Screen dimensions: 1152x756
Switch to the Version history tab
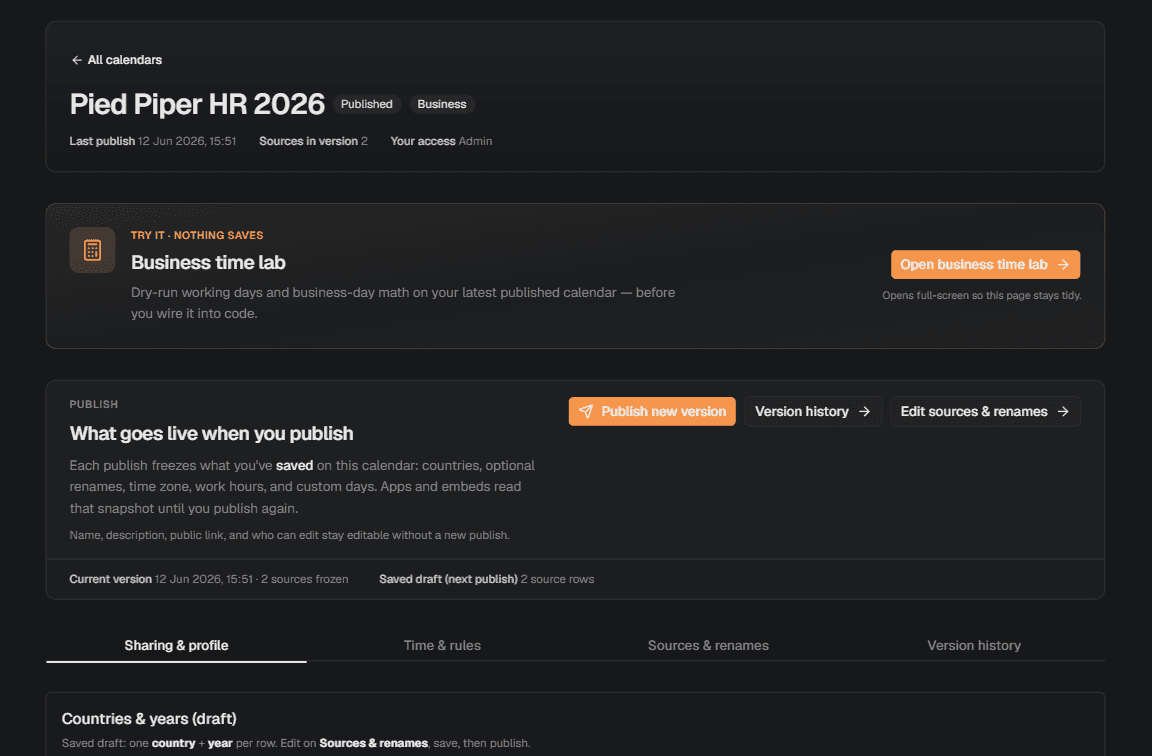click(974, 645)
